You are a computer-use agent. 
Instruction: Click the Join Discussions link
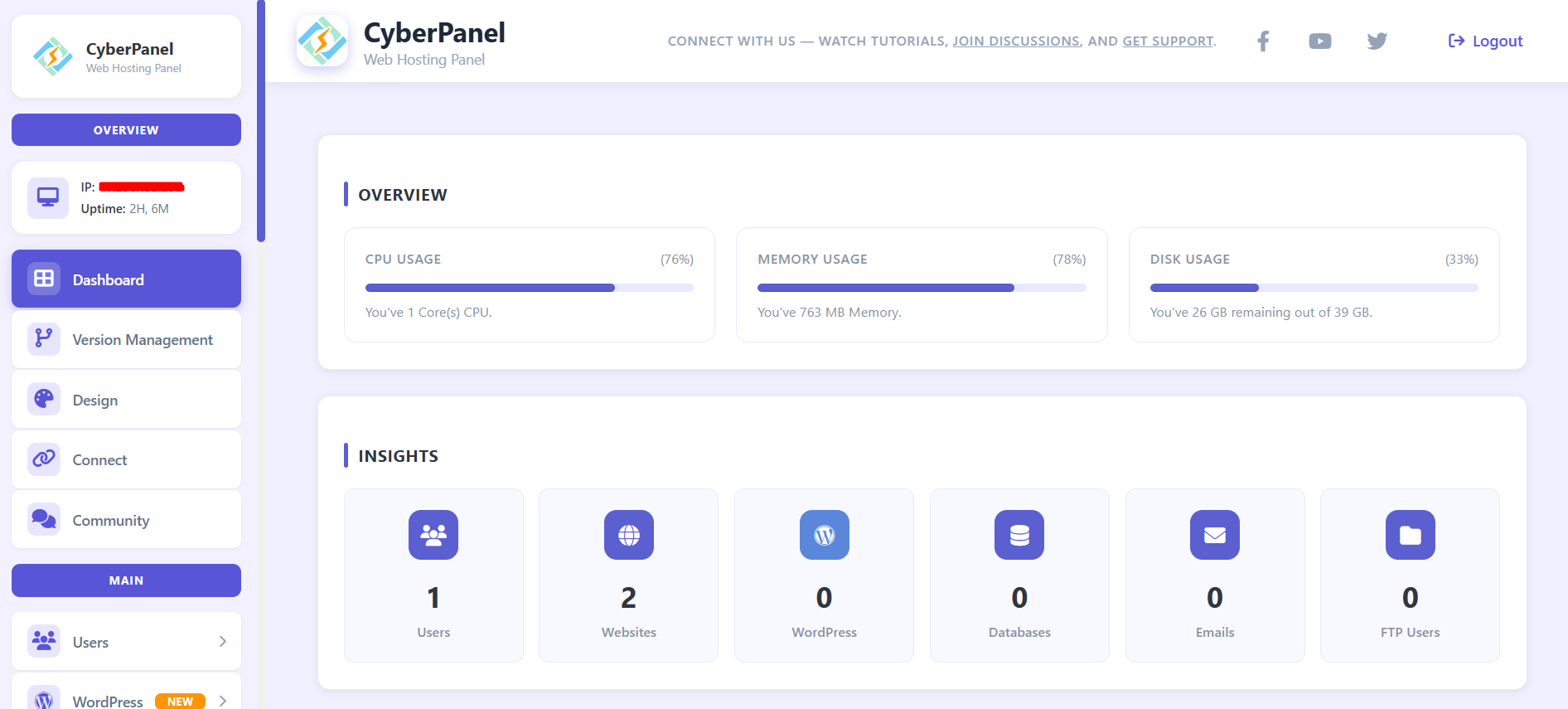[x=1016, y=41]
